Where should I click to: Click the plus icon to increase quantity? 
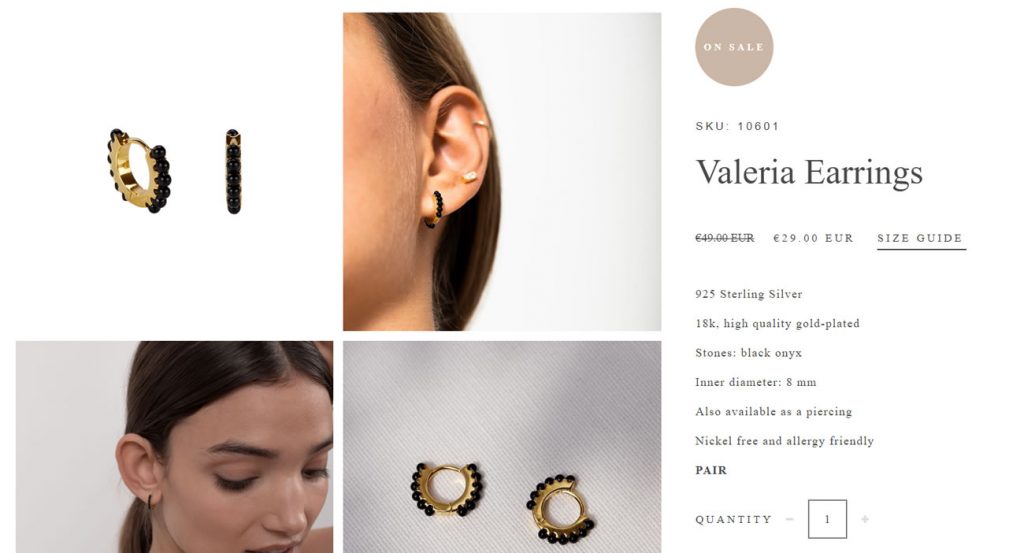pyautogui.click(x=865, y=519)
